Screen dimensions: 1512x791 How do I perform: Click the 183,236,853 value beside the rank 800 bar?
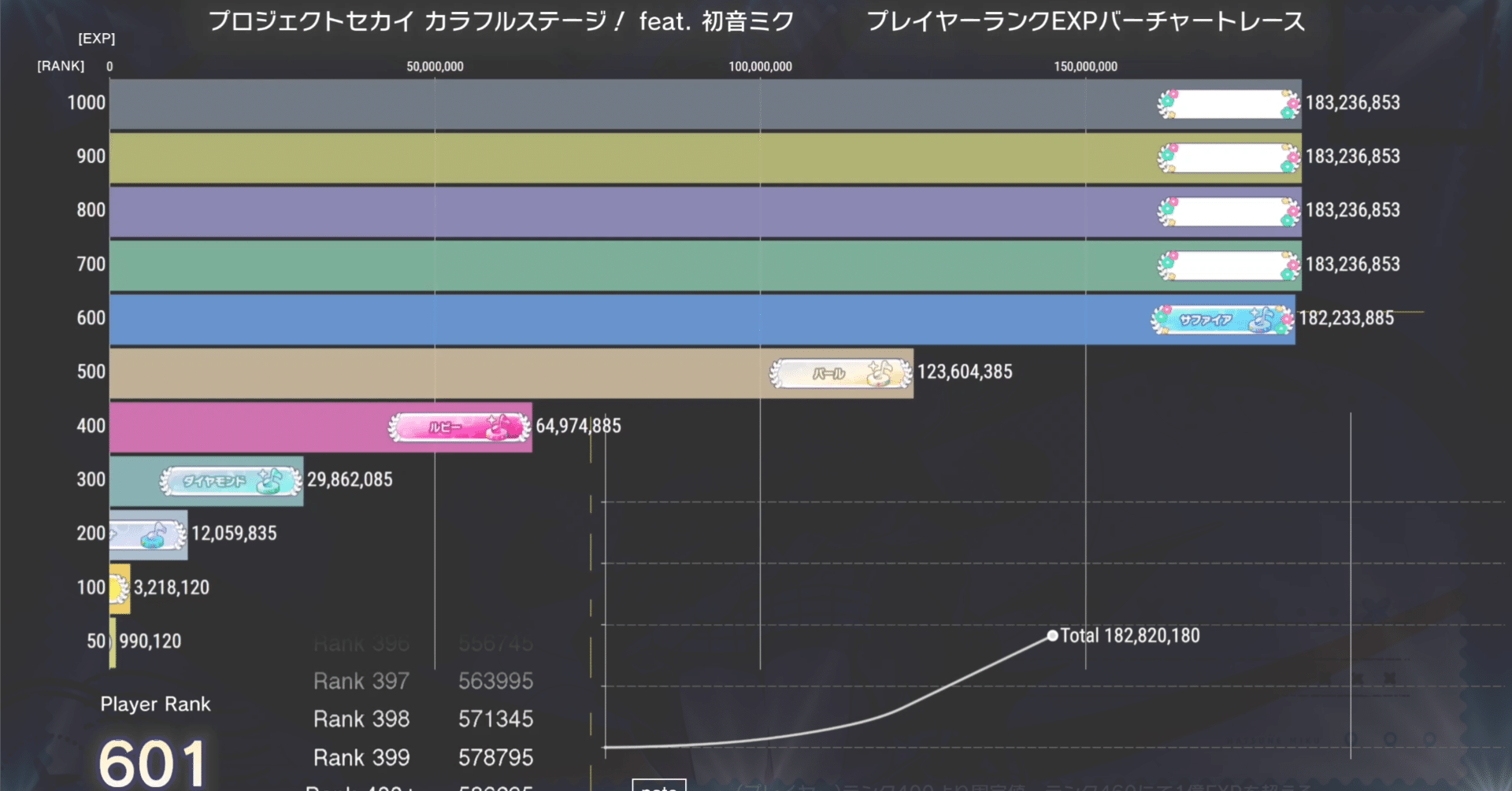pos(1352,210)
